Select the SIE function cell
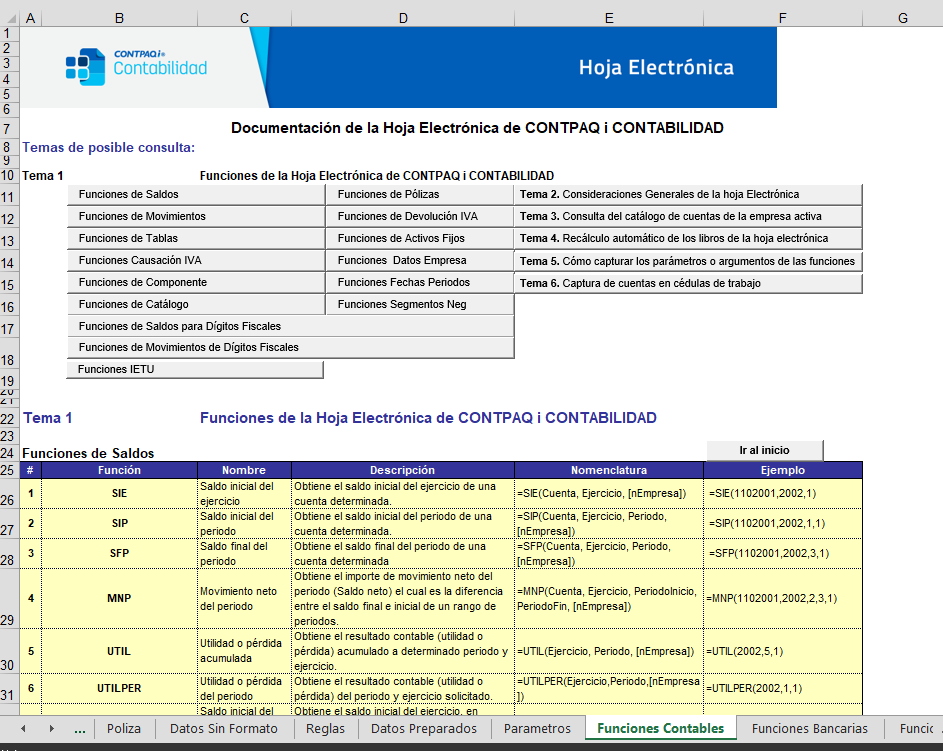 point(119,494)
